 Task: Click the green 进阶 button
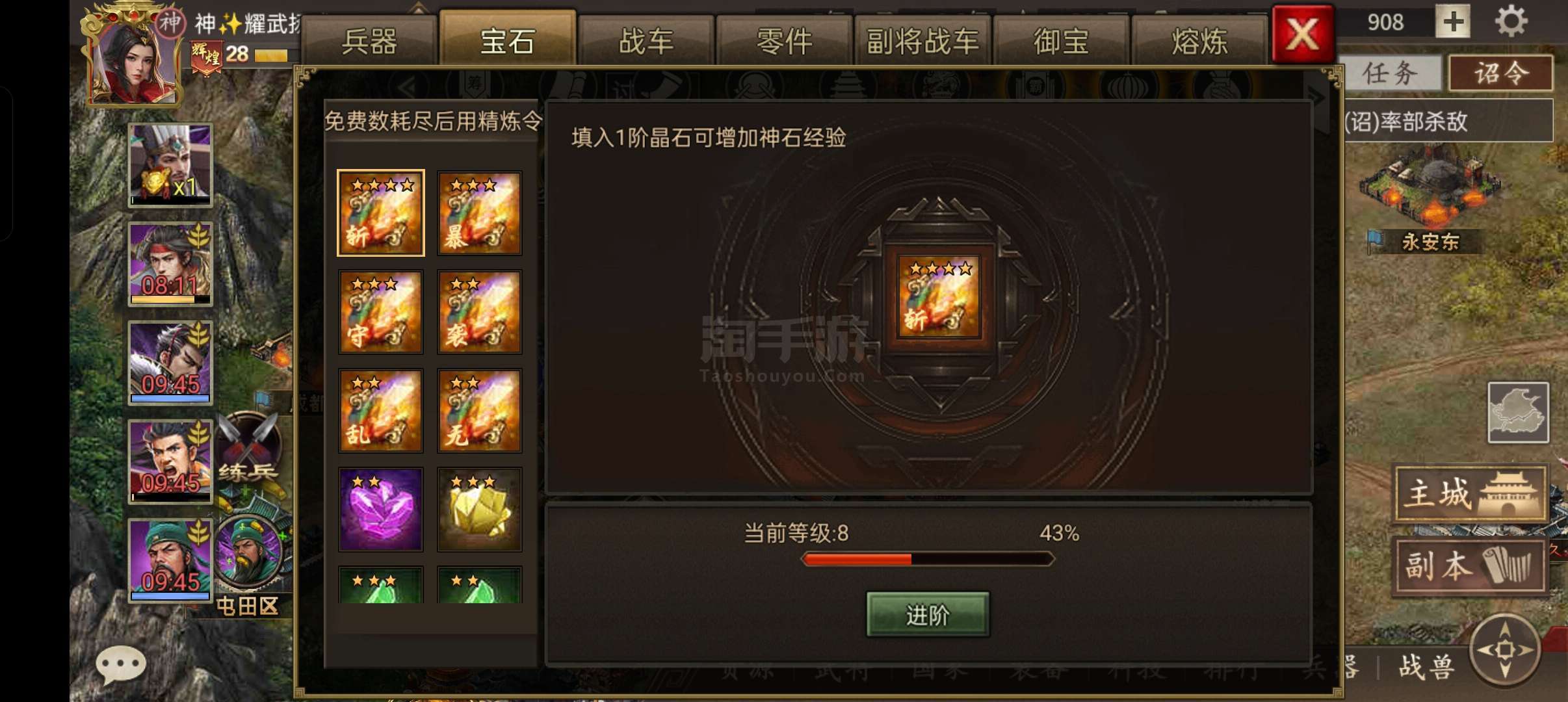pyautogui.click(x=928, y=614)
